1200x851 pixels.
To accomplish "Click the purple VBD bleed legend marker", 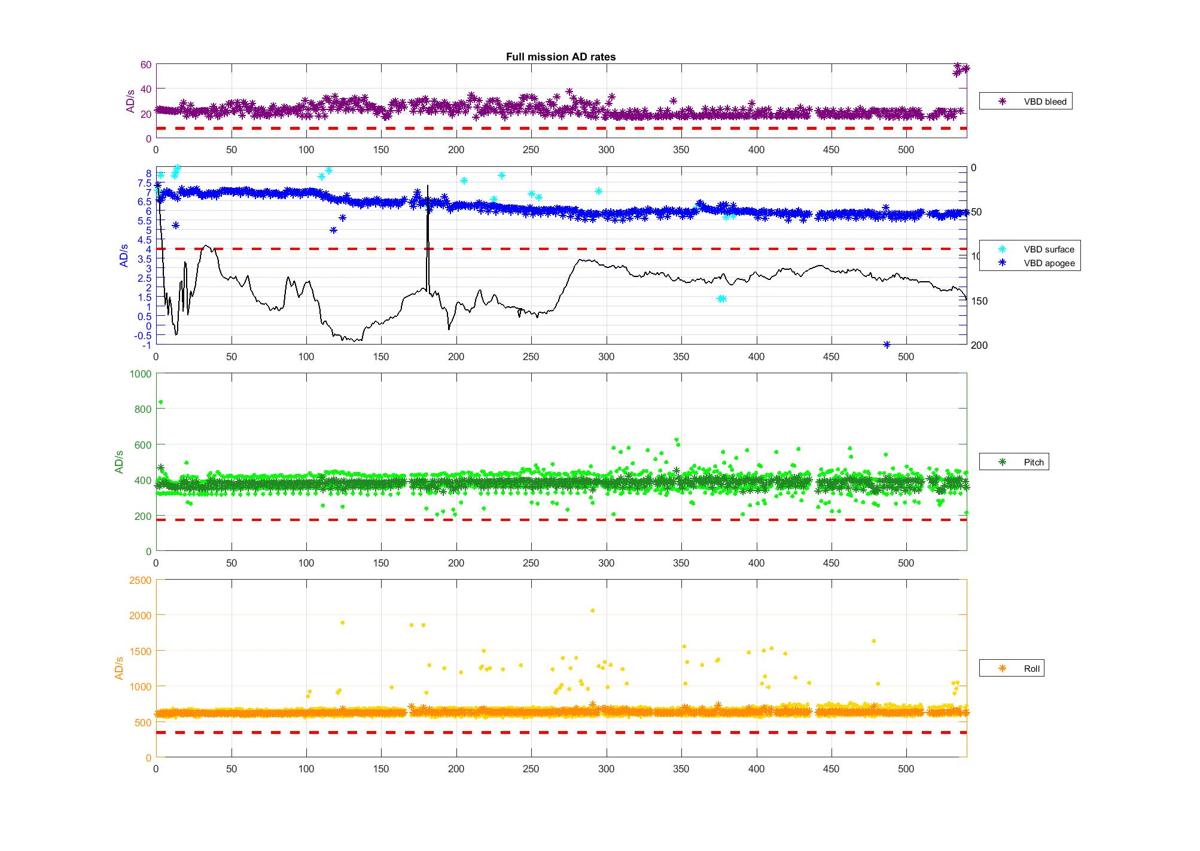I will [x=1001, y=101].
